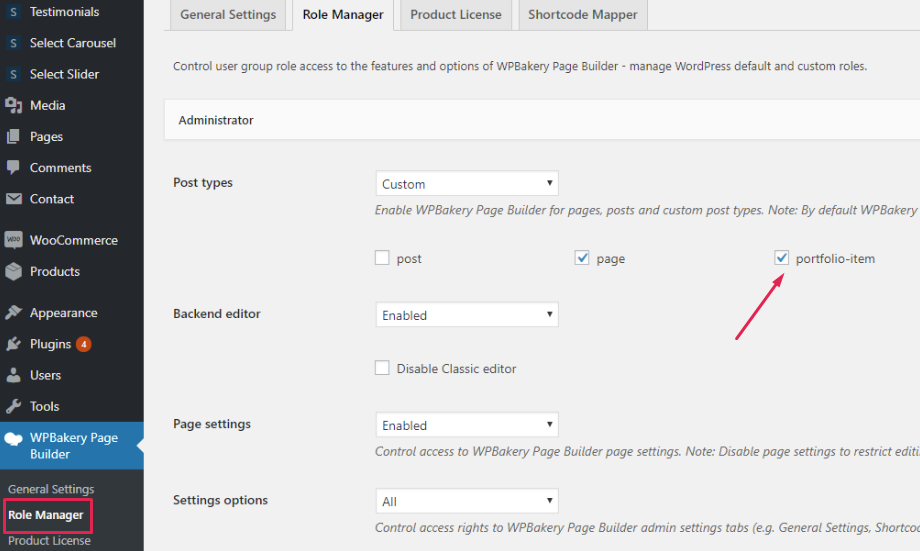920x551 pixels.
Task: Click Product License submenu link
Action: [x=49, y=540]
